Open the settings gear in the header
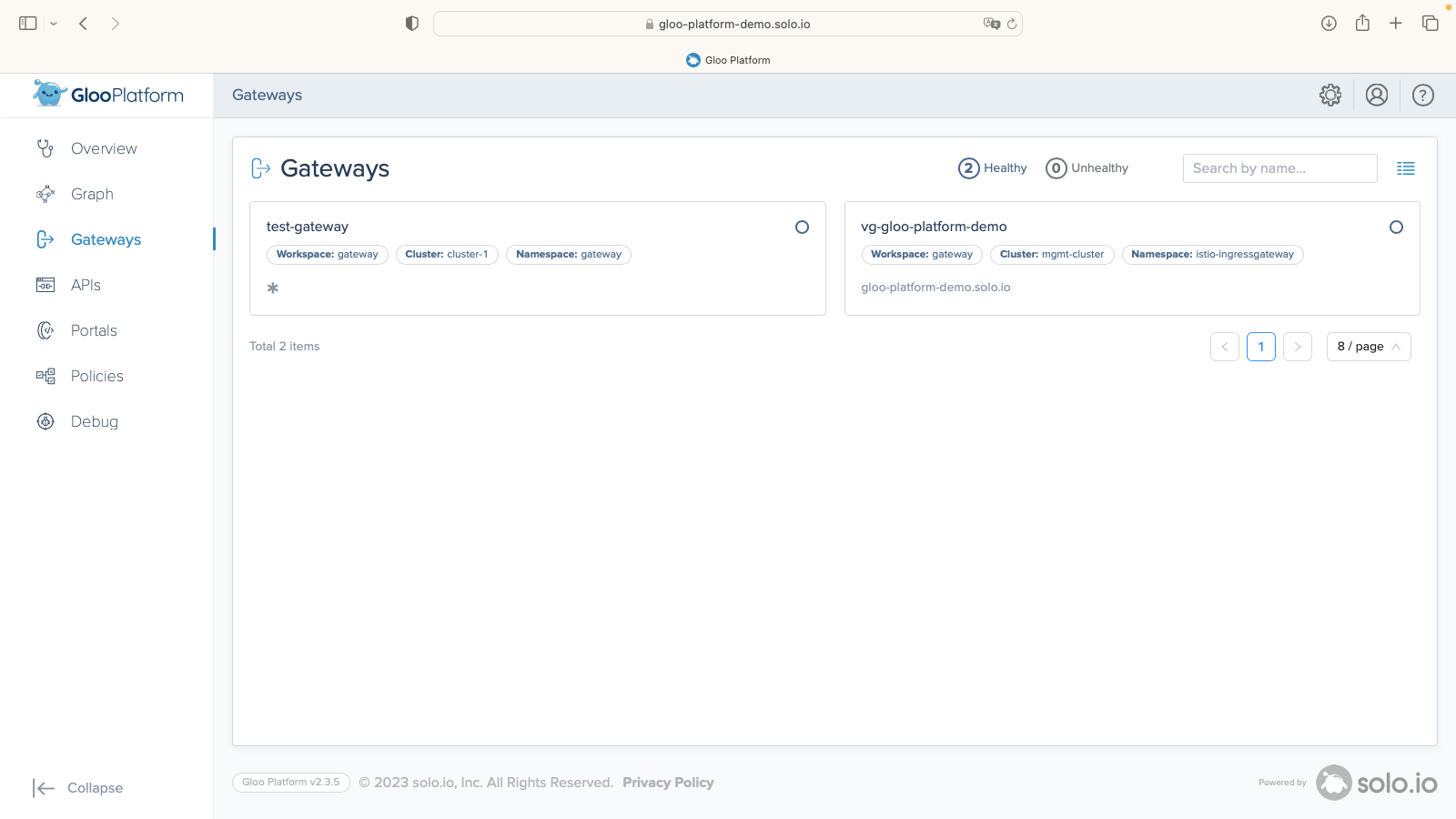Screen dimensions: 1456x819 tap(1330, 95)
